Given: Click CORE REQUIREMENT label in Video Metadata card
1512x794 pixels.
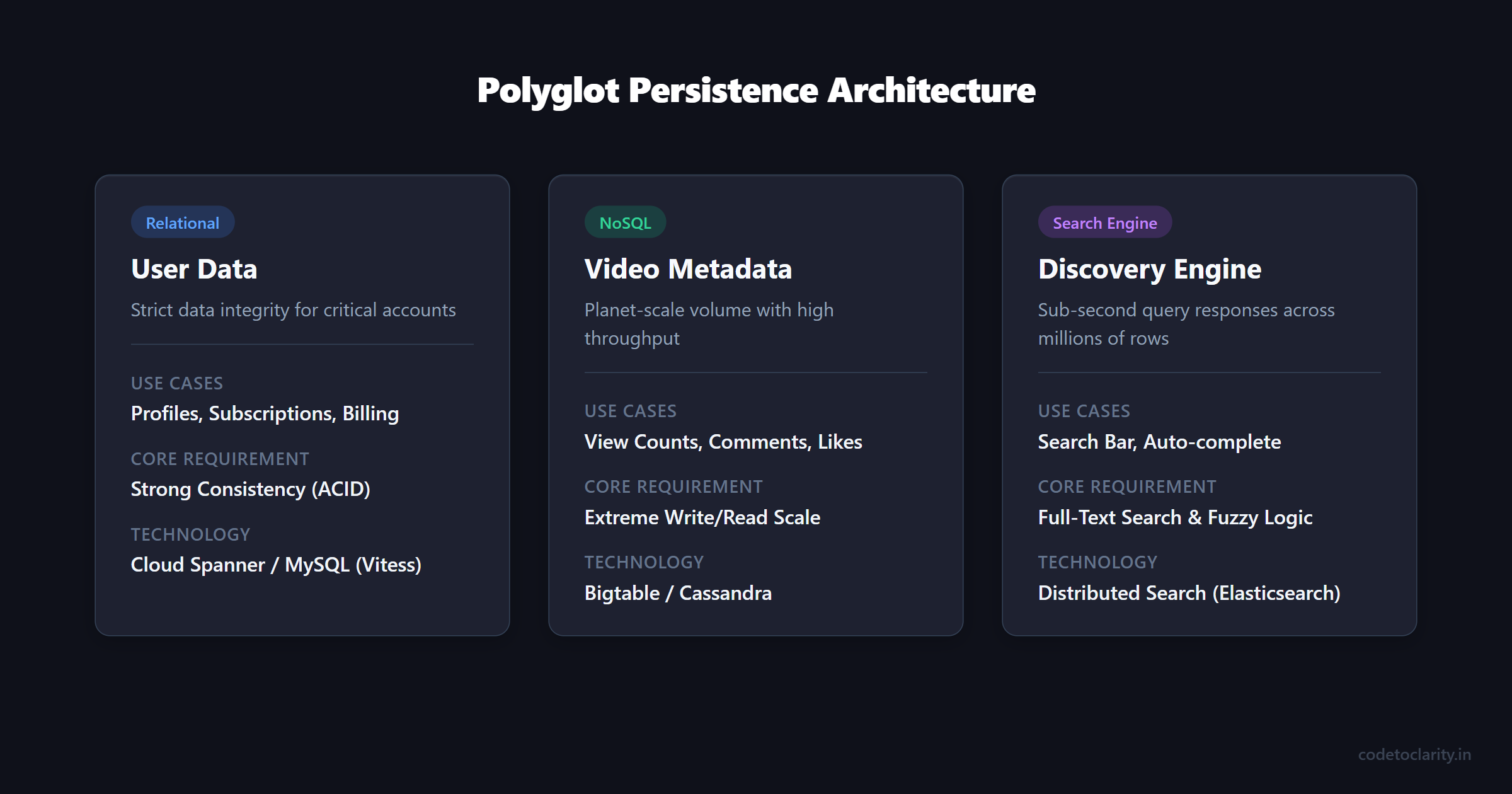Looking at the screenshot, I should coord(673,486).
